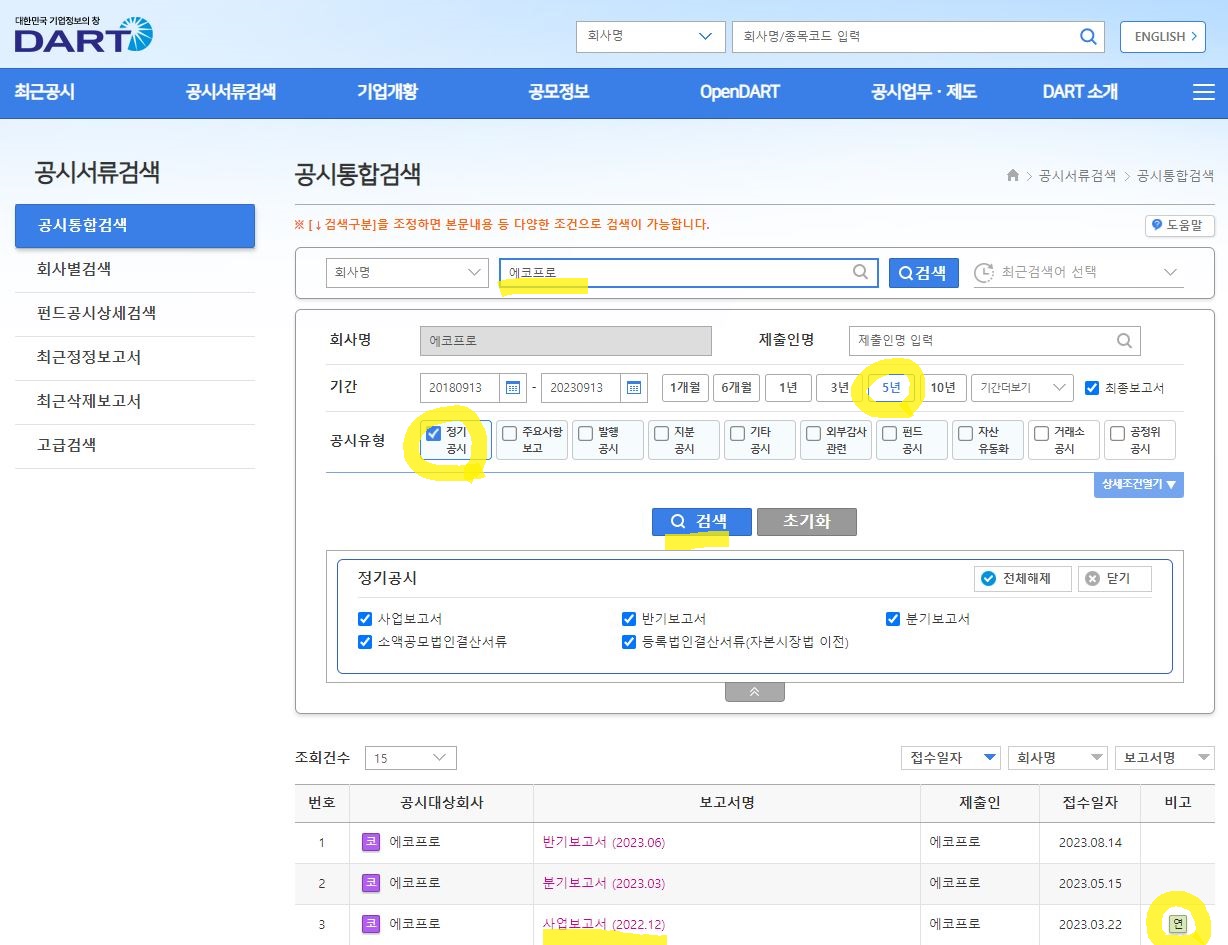The image size is (1228, 945).
Task: Open the 기업개황 menu
Action: coord(387,92)
